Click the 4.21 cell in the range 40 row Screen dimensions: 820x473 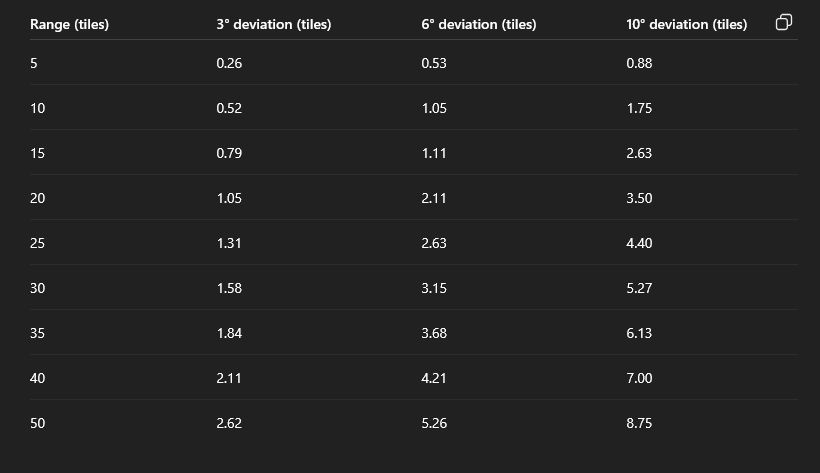[x=434, y=378]
